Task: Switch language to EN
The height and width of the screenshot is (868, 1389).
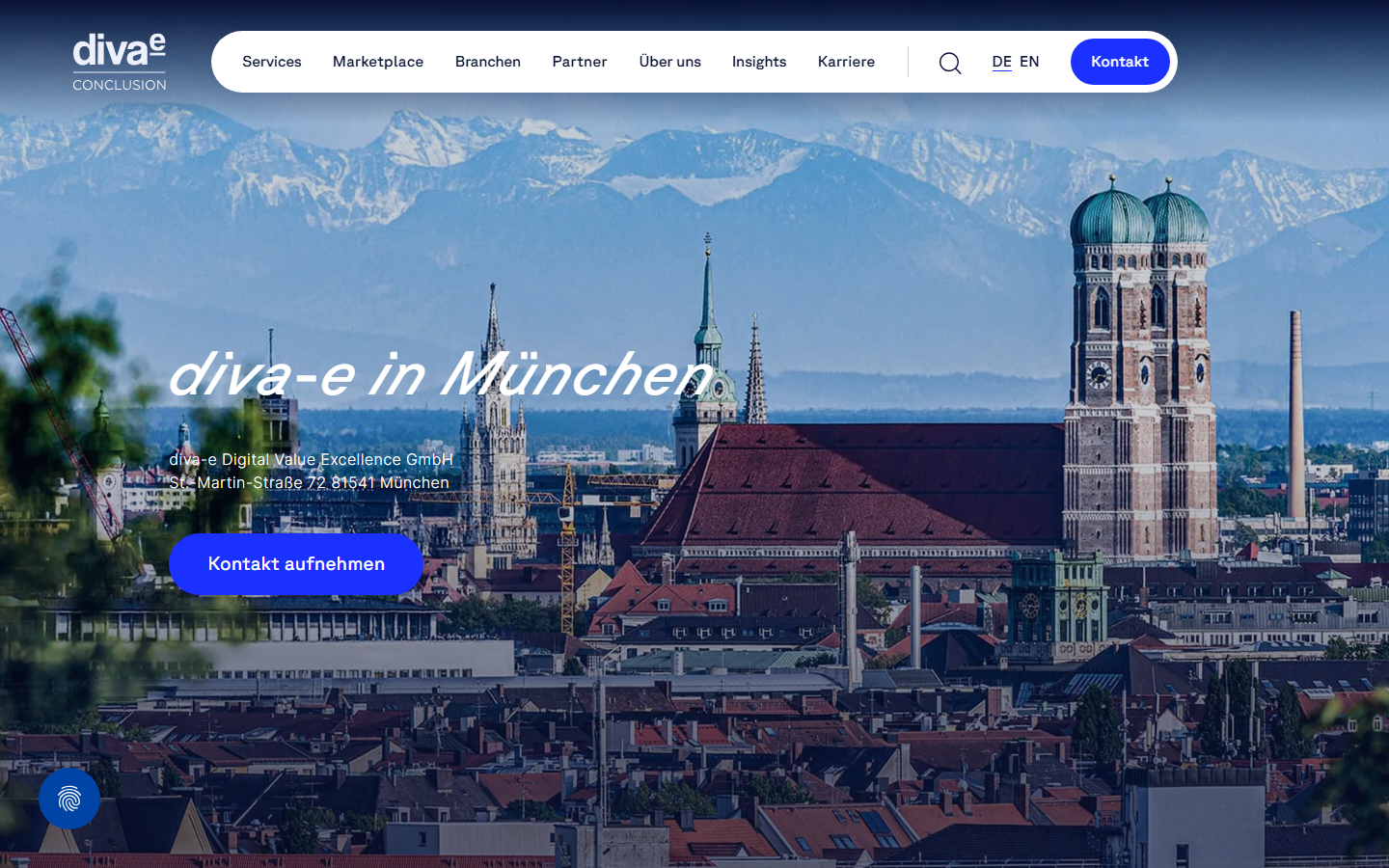Action: coord(1029,62)
